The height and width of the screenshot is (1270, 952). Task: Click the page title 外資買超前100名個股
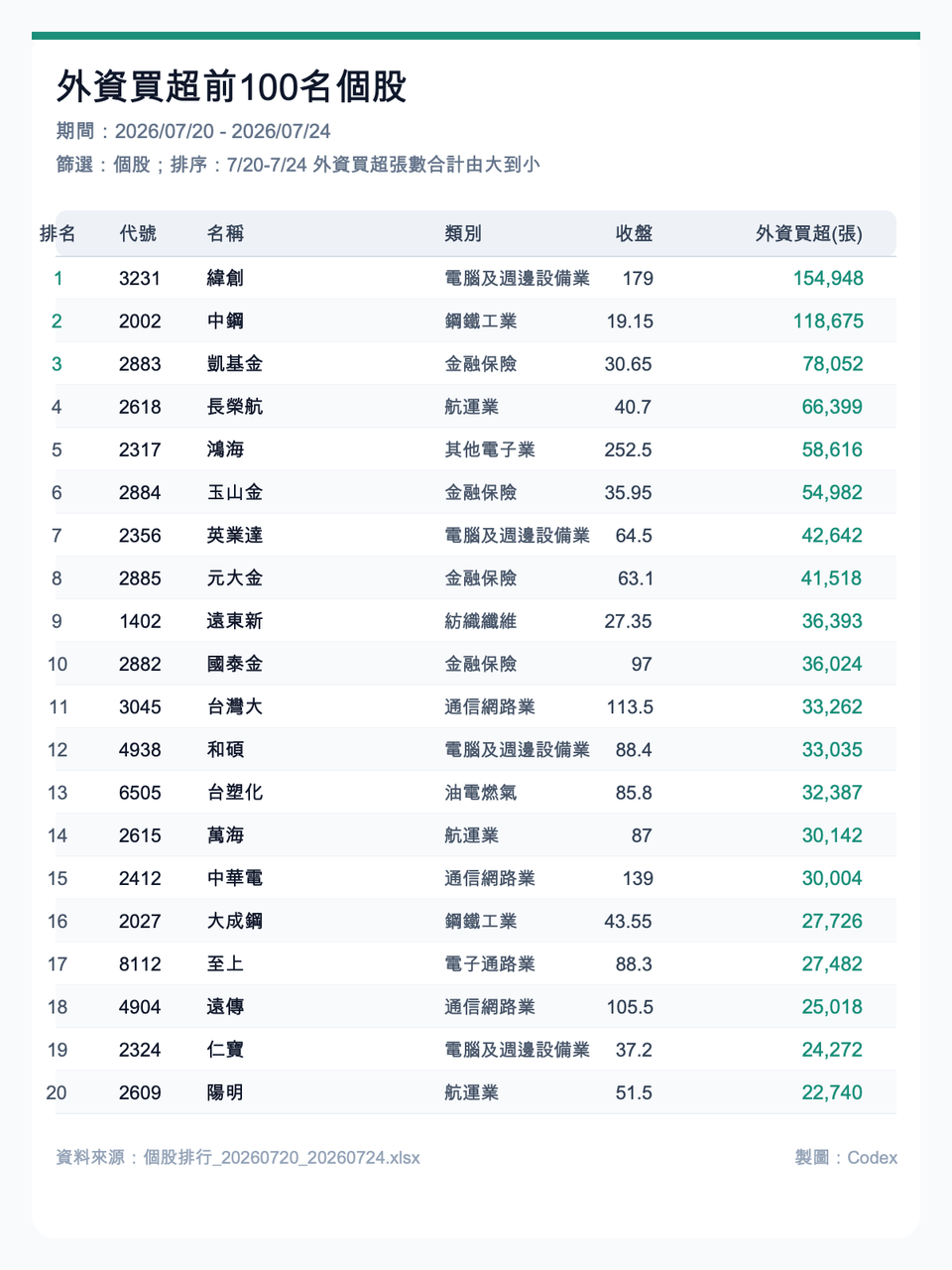point(232,87)
